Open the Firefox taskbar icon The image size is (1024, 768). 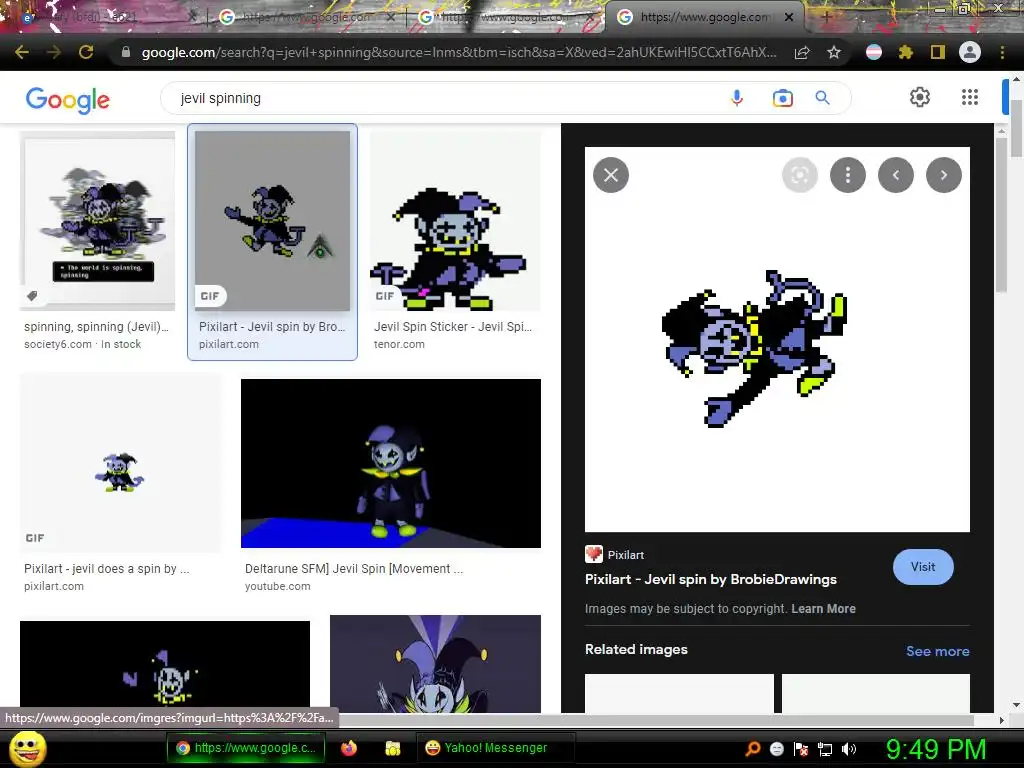[x=349, y=748]
